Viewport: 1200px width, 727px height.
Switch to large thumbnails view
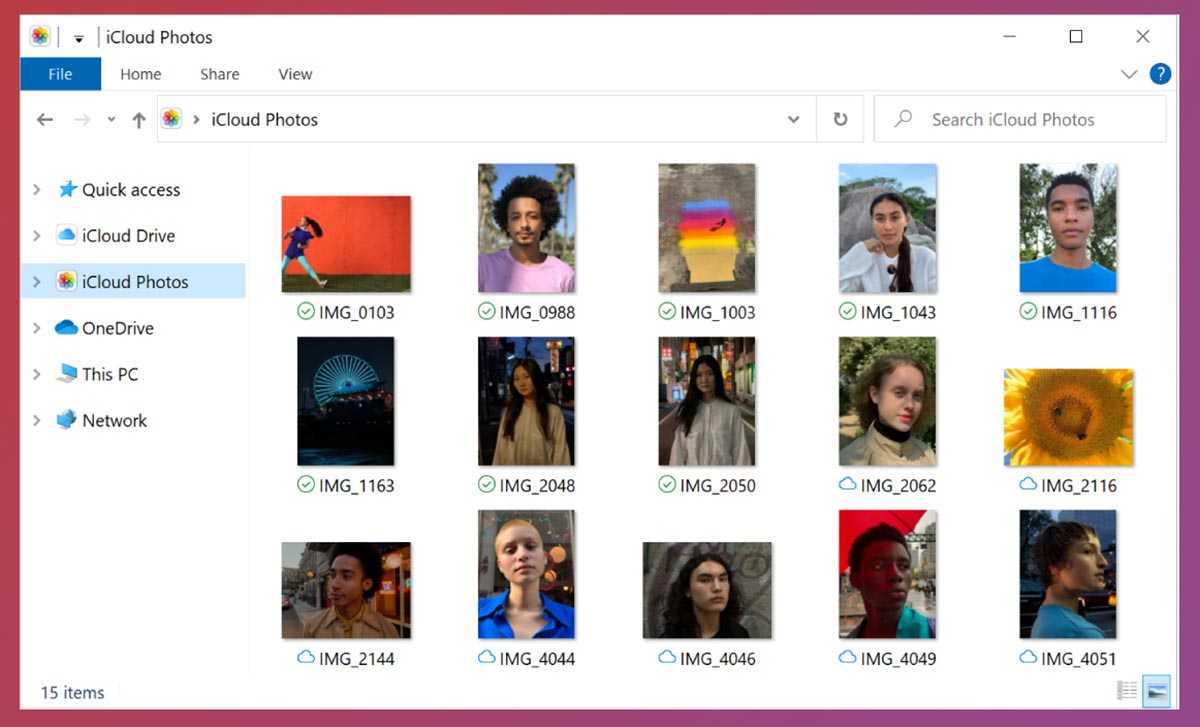[x=1157, y=690]
